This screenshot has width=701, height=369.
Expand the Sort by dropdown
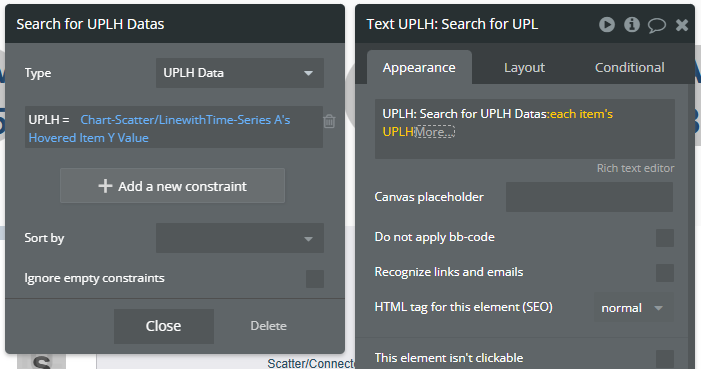(240, 238)
